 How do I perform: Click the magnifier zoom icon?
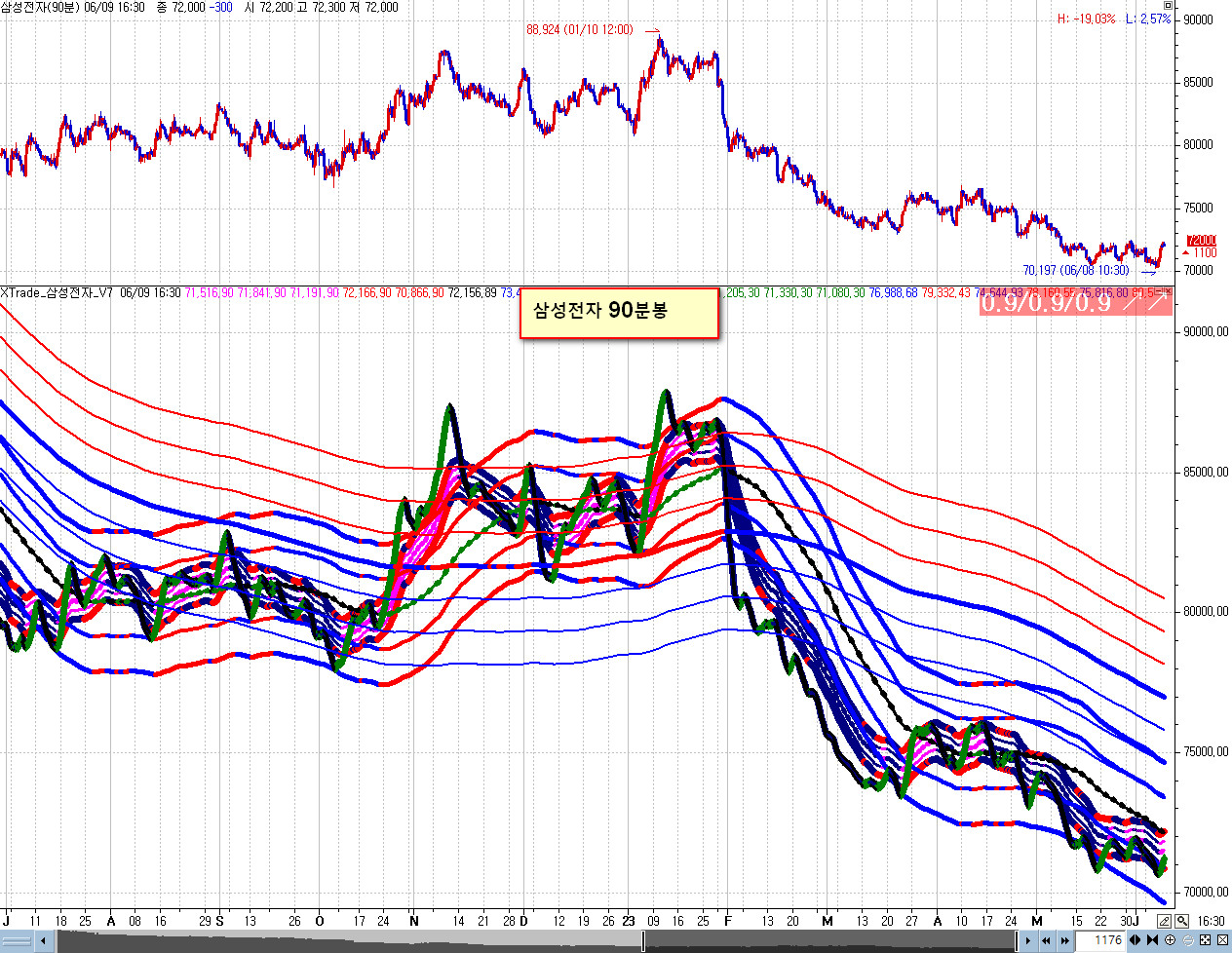click(1181, 921)
